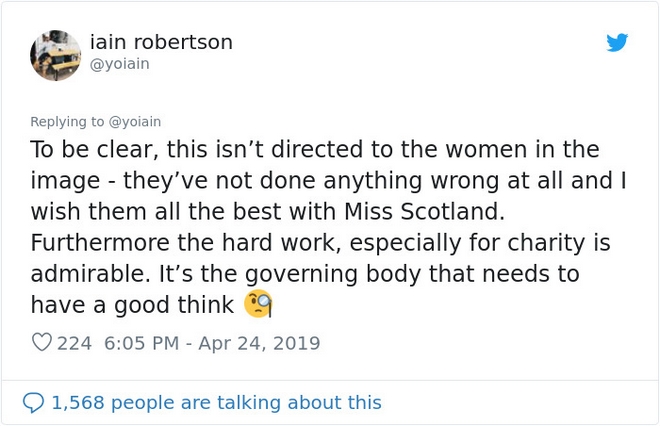
Task: Like the tweet with the heart icon
Action: coord(41,343)
